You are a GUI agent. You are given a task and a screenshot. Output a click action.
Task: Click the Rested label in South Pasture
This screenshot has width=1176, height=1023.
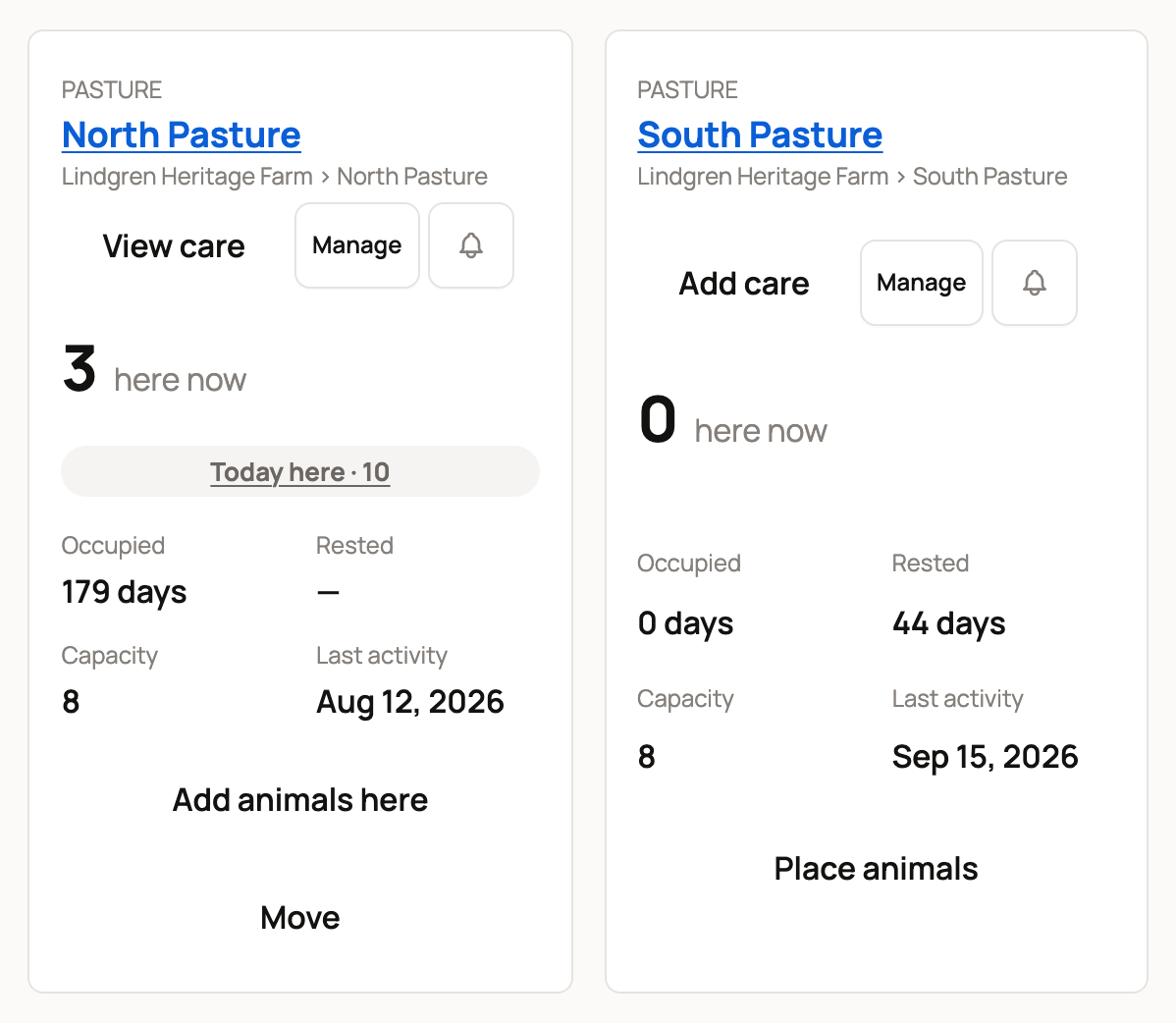(x=931, y=564)
